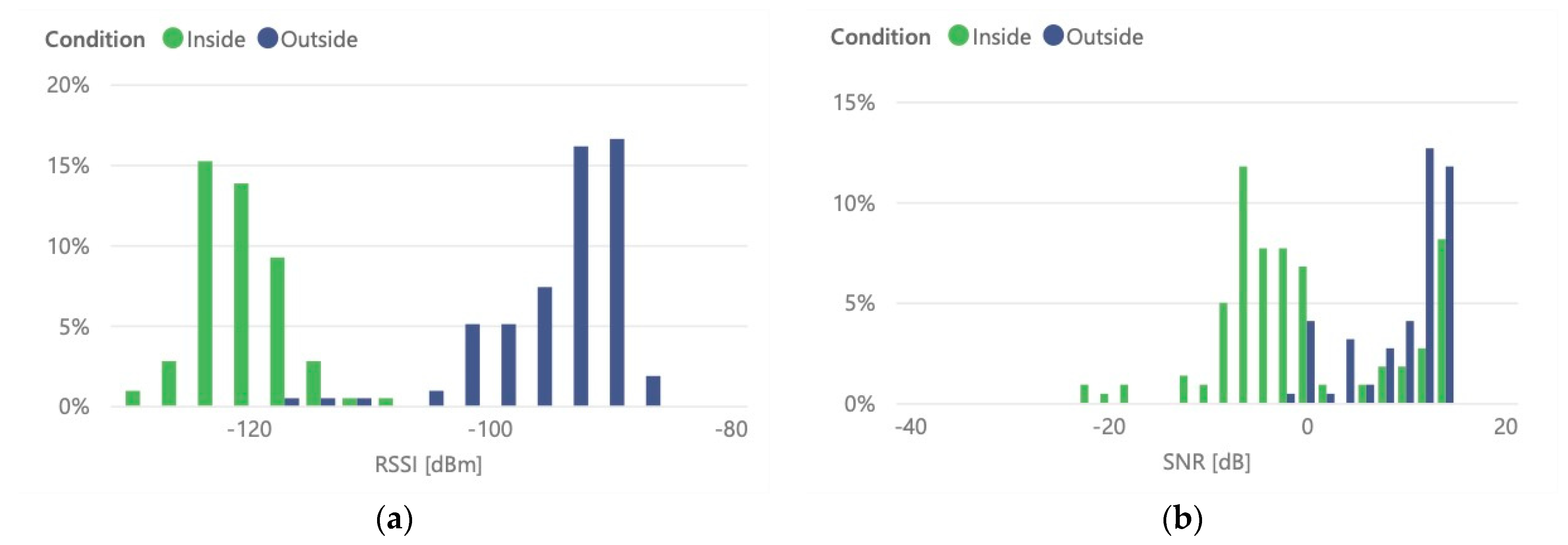Image resolution: width=1568 pixels, height=545 pixels.
Task: Toggle the Outside legend label in SNR chart
Action: (x=1104, y=37)
